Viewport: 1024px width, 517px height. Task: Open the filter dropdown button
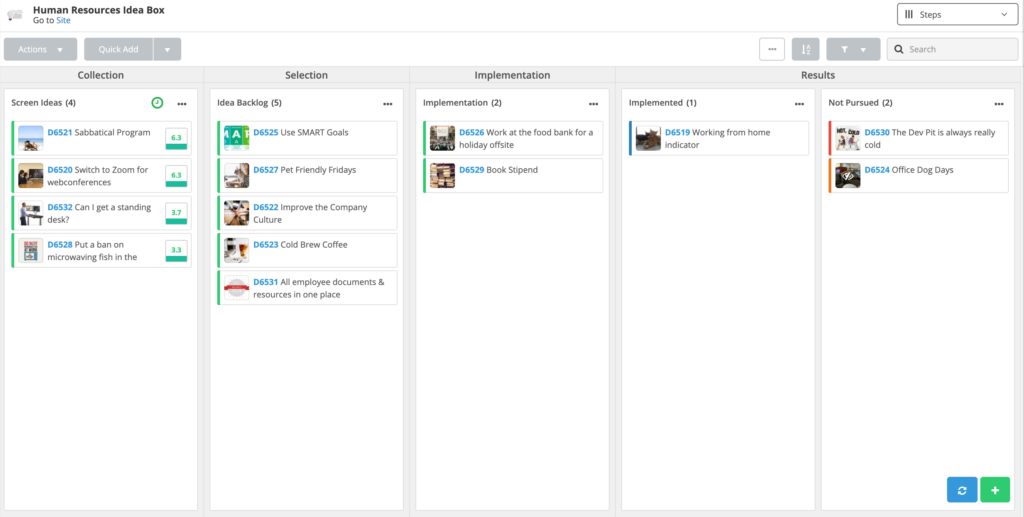pyautogui.click(x=853, y=49)
